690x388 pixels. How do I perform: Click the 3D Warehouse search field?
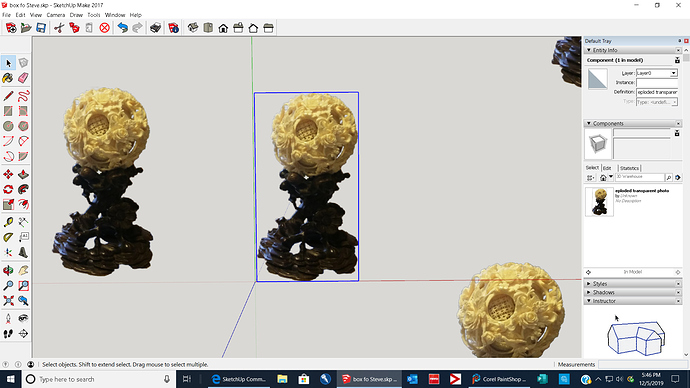(640, 177)
